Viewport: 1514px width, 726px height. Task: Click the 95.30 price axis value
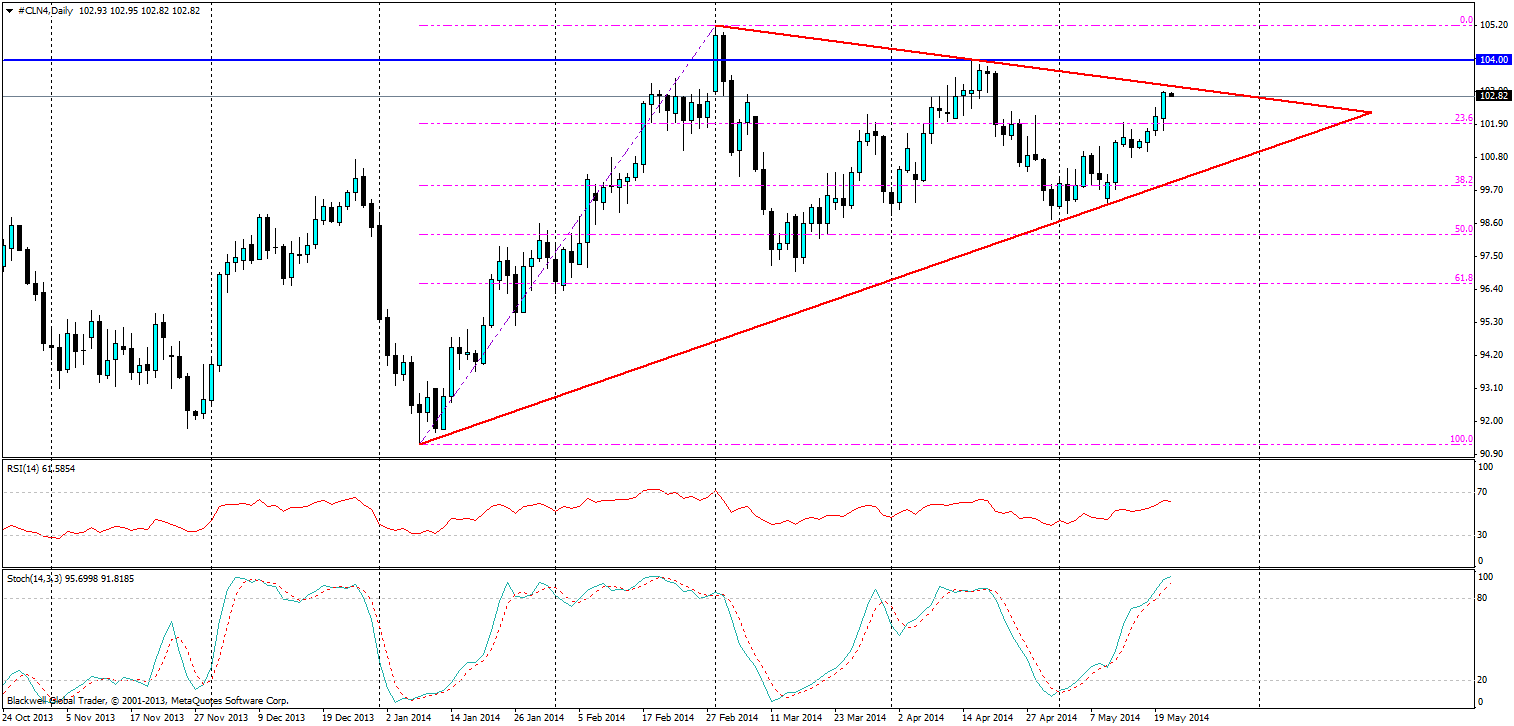point(1492,322)
